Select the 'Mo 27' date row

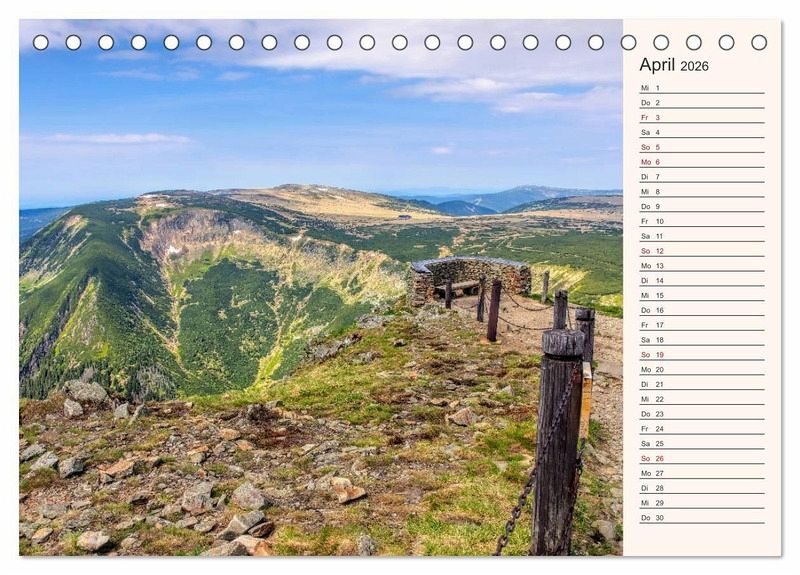(x=702, y=472)
